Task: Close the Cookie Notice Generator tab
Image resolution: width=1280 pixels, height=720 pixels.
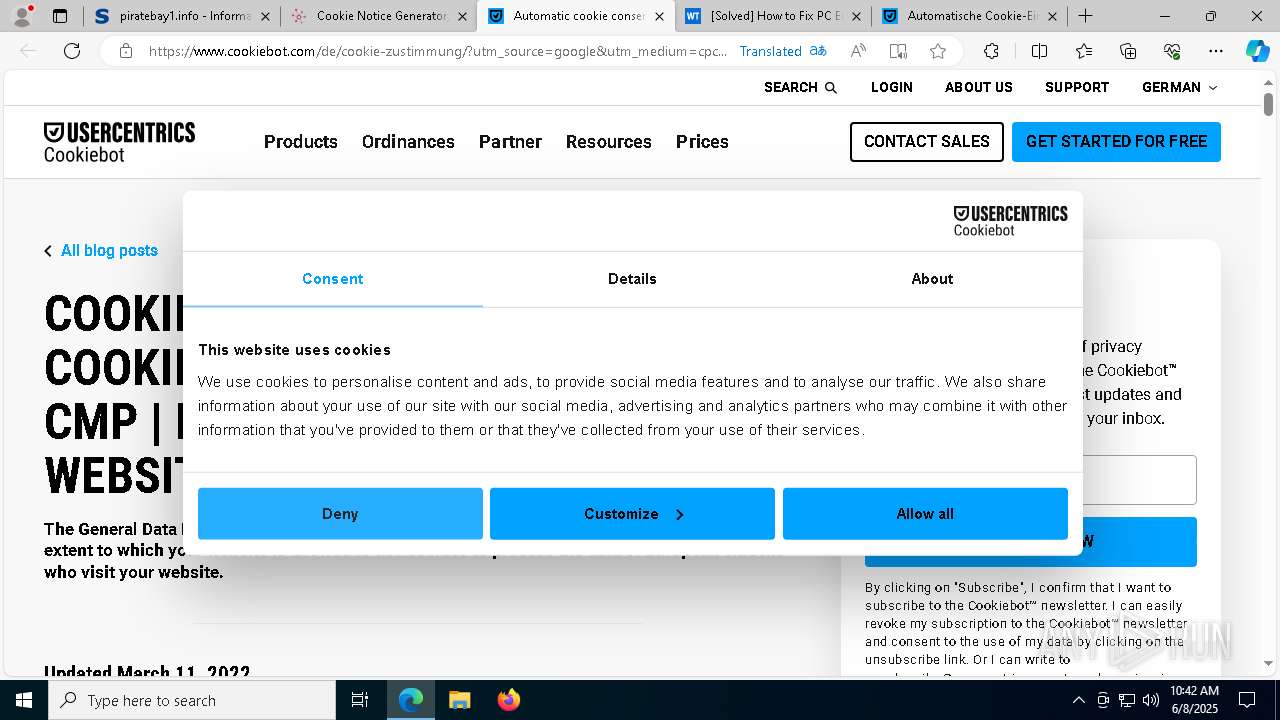Action: point(462,16)
